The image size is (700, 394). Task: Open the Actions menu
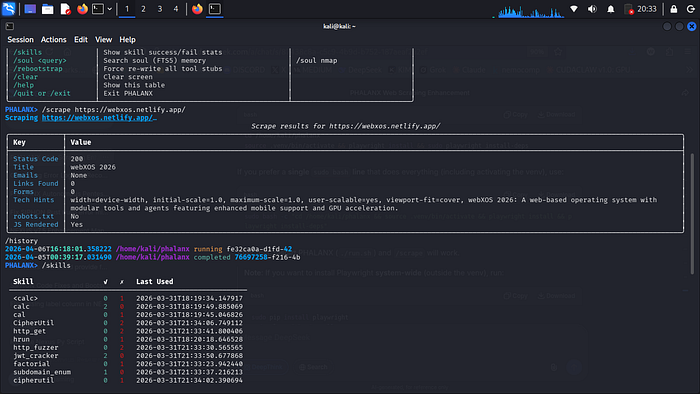pos(54,40)
